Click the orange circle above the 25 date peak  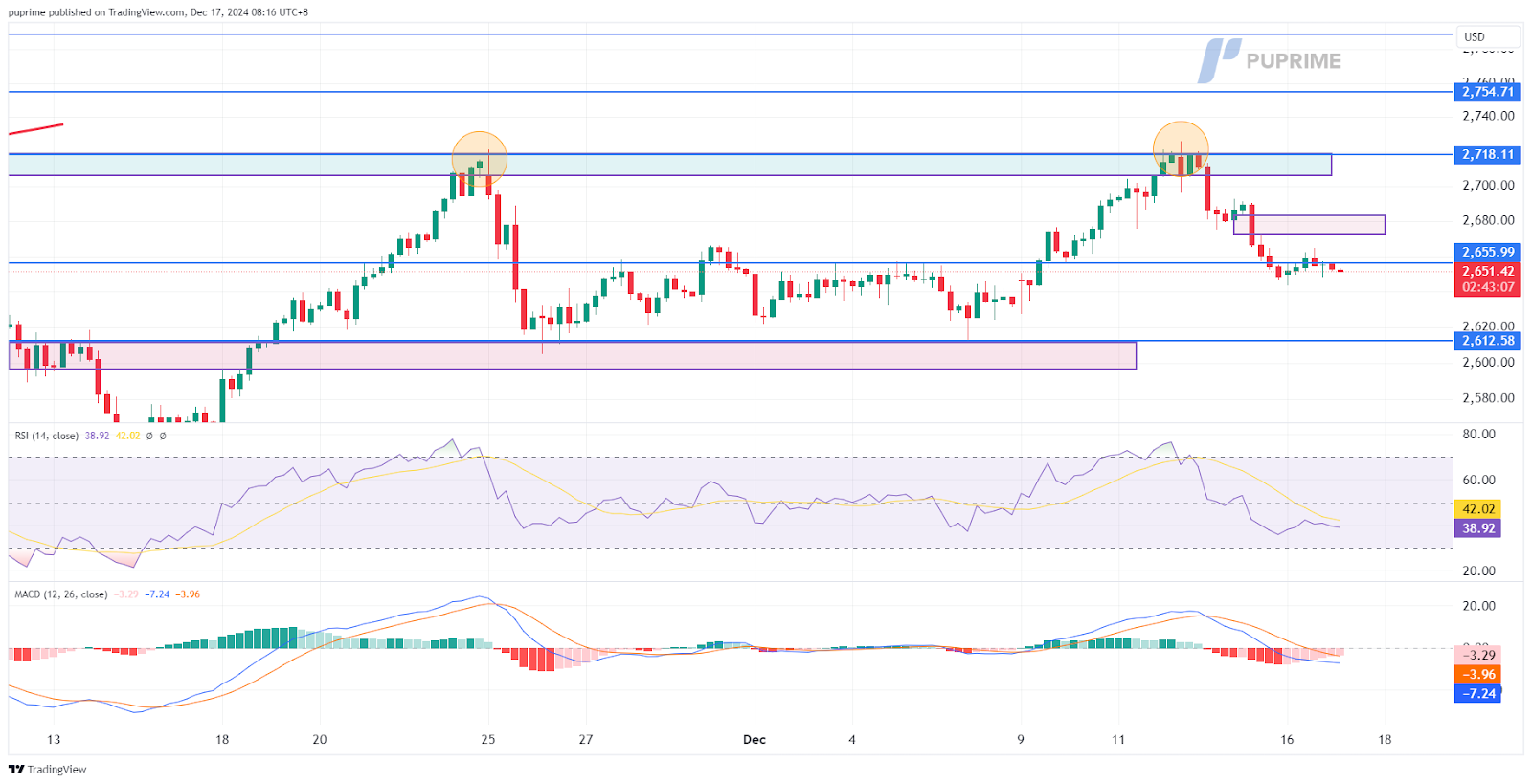pyautogui.click(x=480, y=160)
